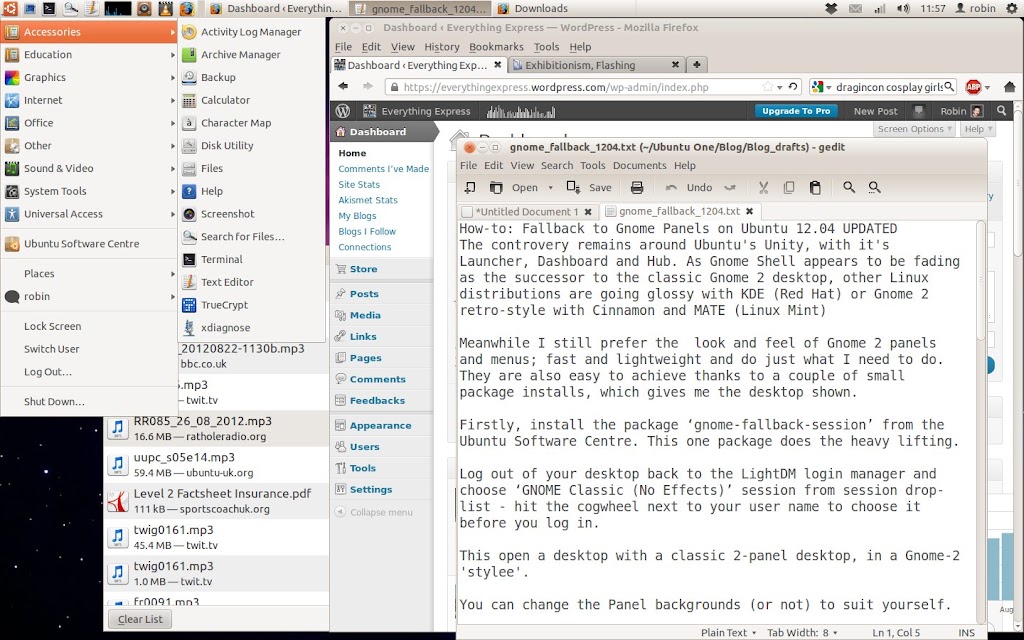Viewport: 1024px width, 640px height.
Task: Click the volume icon in system tray
Action: pyautogui.click(x=903, y=8)
